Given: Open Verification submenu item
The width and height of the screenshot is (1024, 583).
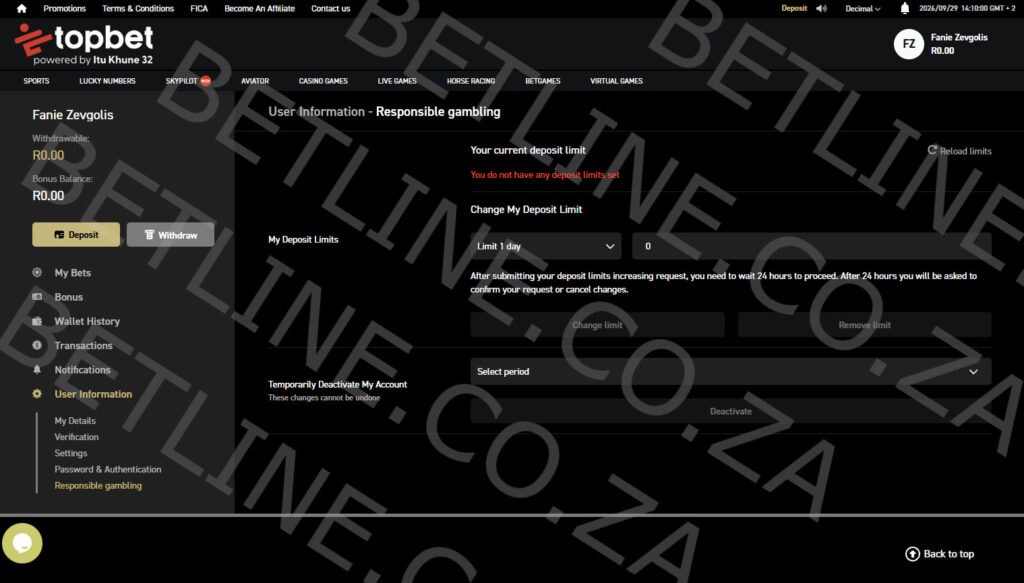Looking at the screenshot, I should (76, 437).
